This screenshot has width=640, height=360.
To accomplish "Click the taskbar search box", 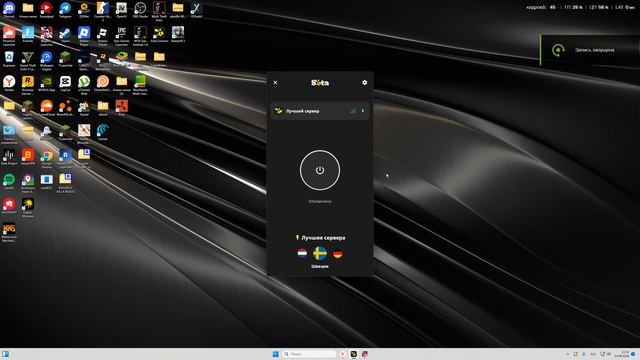I will pyautogui.click(x=310, y=354).
